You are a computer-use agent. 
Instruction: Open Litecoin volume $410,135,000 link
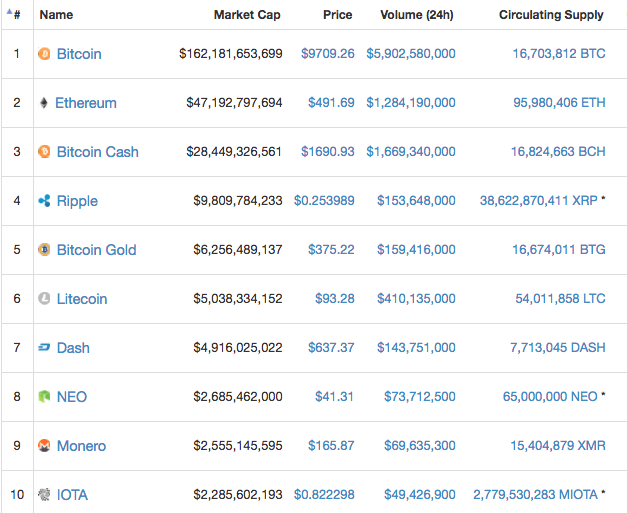click(416, 299)
